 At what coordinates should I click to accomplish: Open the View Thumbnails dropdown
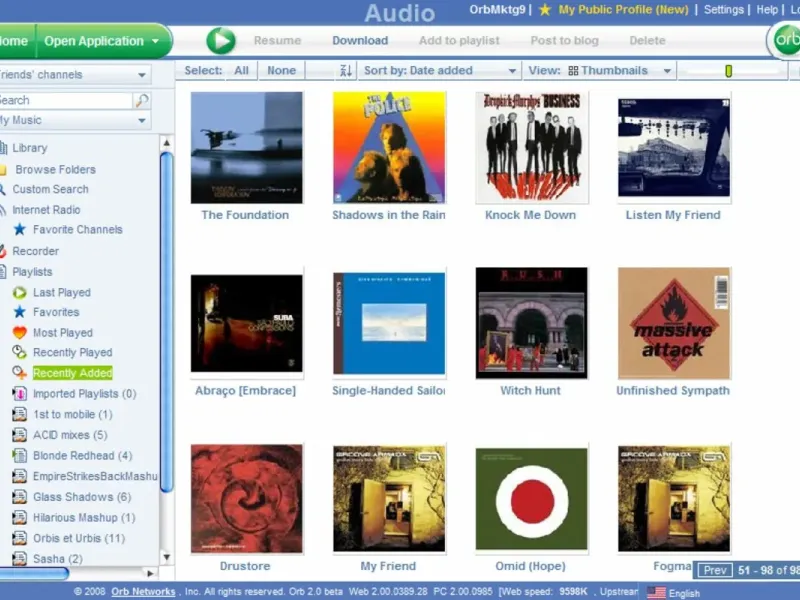pyautogui.click(x=599, y=70)
